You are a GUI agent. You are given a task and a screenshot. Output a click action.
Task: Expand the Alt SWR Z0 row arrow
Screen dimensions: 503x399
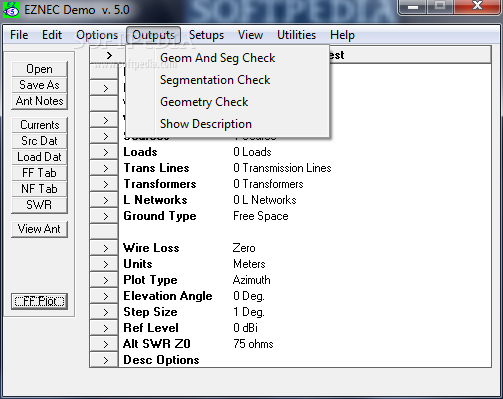[104, 344]
